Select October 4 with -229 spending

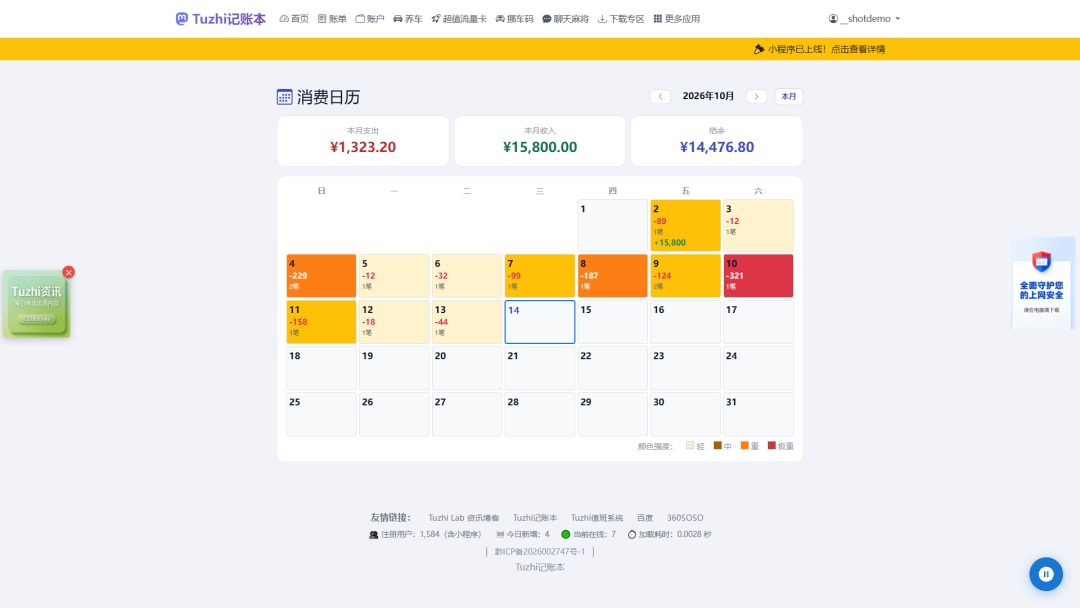(x=322, y=275)
